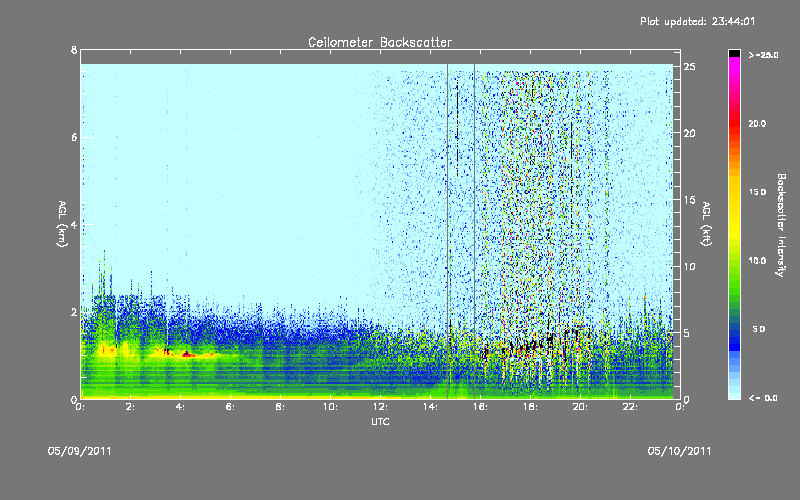Click the '15.0' colorbar label

758,192
